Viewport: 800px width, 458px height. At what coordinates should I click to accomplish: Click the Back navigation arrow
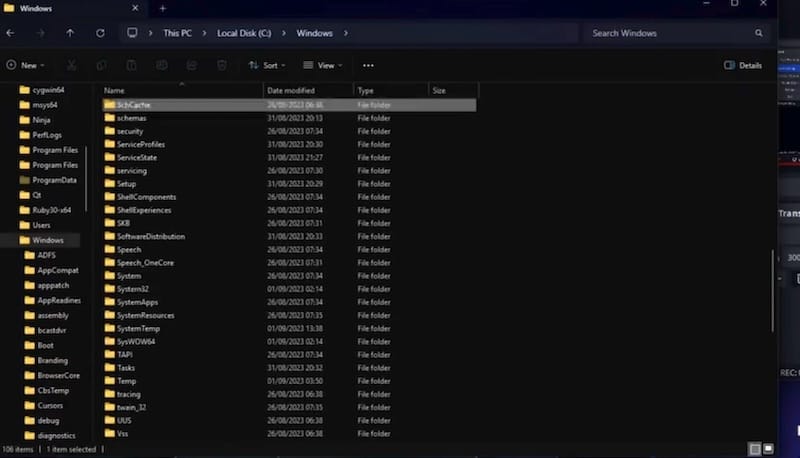[10, 33]
